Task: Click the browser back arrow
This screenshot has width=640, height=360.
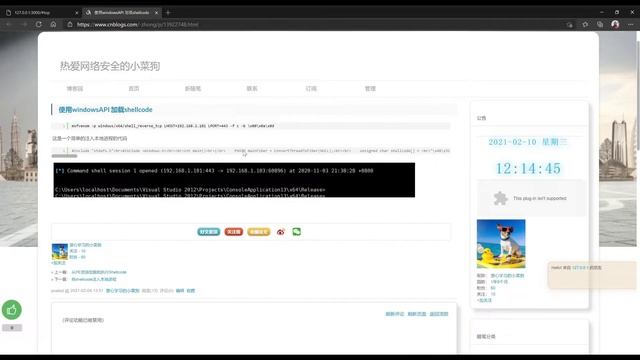Action: coord(9,24)
